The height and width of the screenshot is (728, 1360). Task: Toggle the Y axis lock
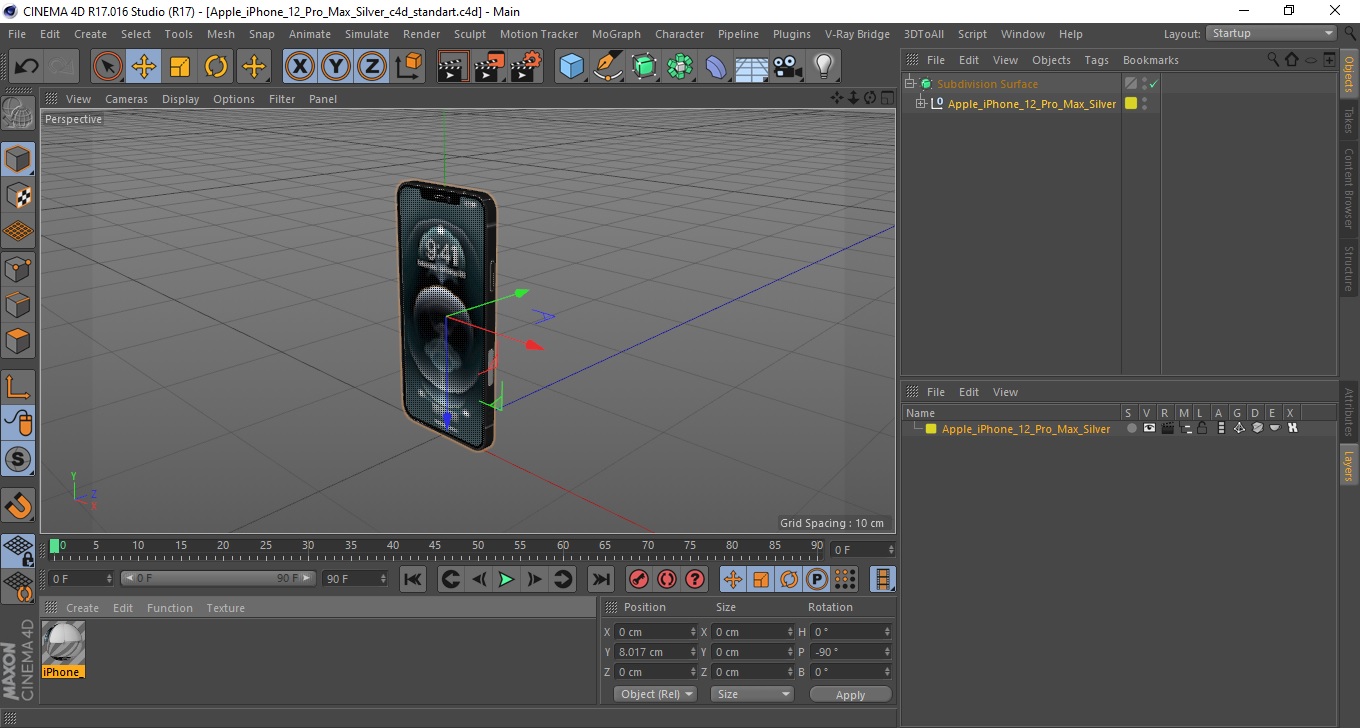[336, 67]
